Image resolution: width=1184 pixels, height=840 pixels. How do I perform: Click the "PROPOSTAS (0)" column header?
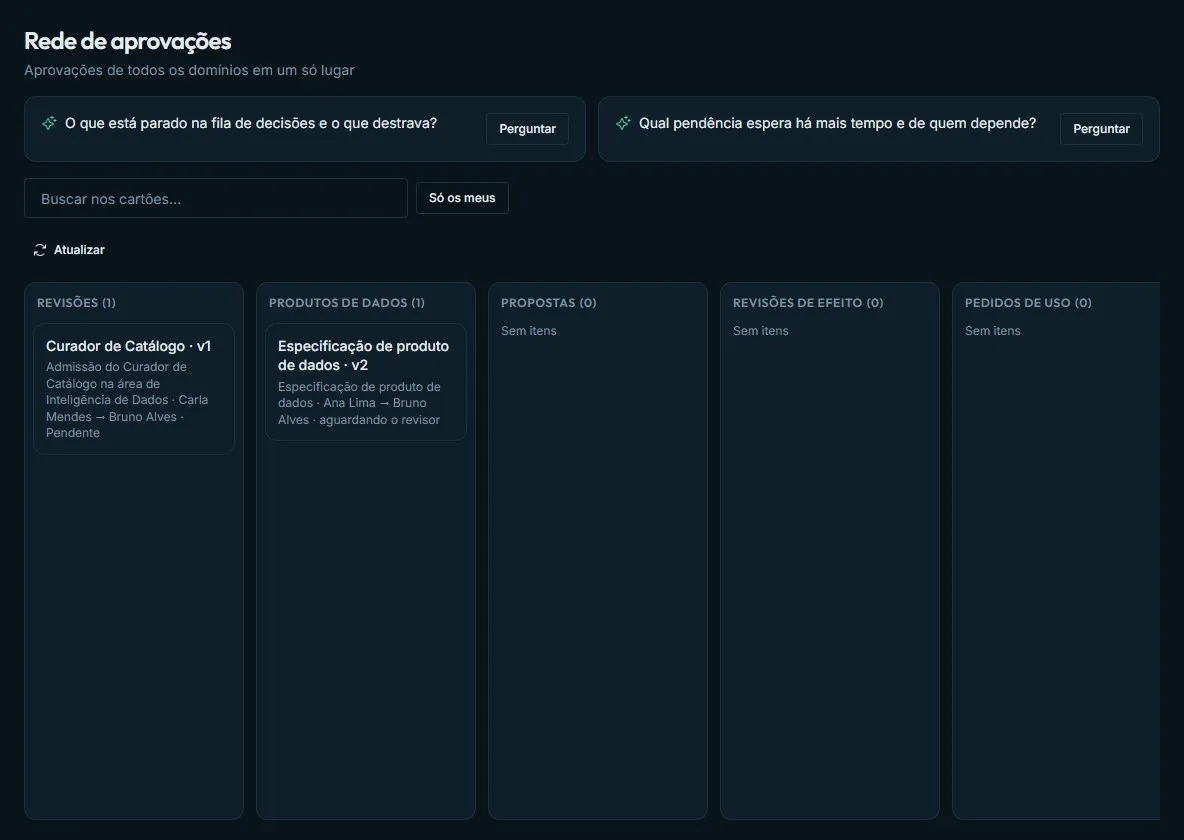tap(548, 303)
